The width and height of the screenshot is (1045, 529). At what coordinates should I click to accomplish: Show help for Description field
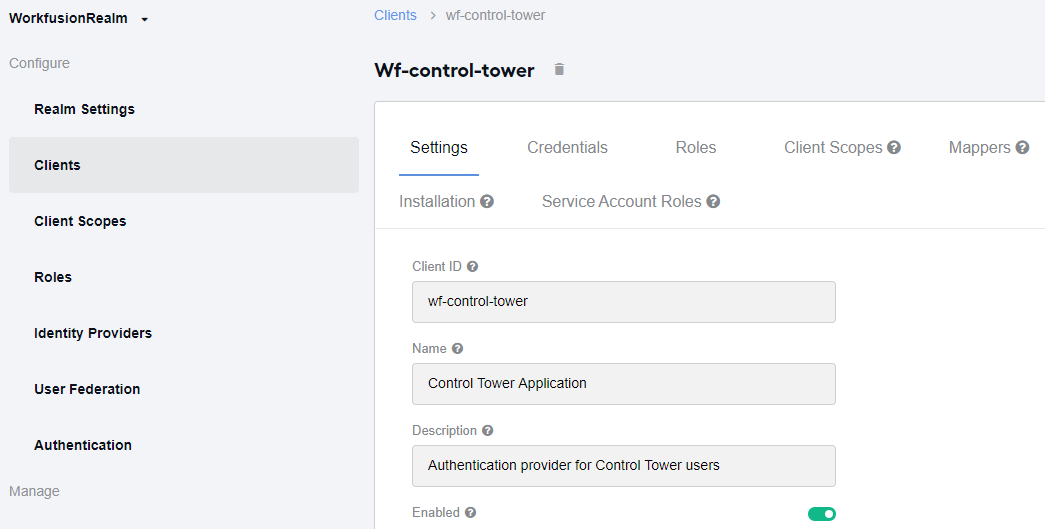point(487,430)
